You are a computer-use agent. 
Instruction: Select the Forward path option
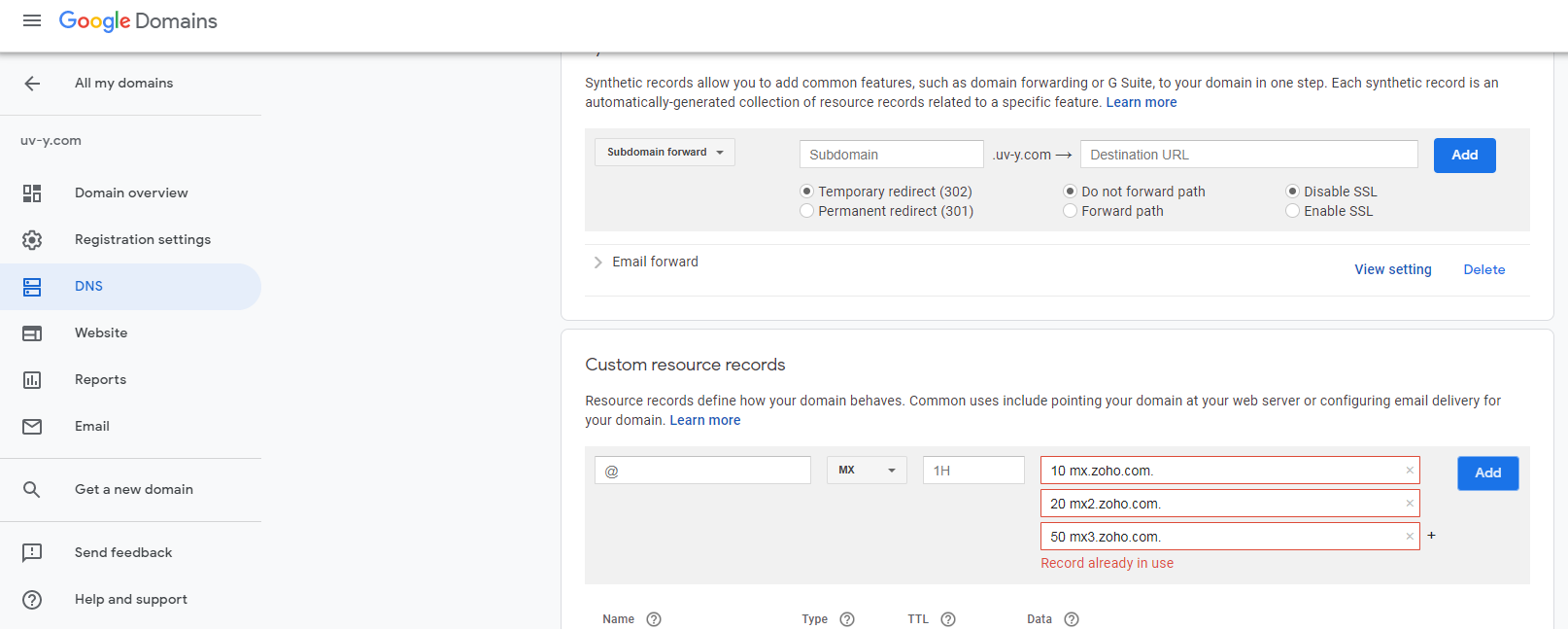[1070, 211]
